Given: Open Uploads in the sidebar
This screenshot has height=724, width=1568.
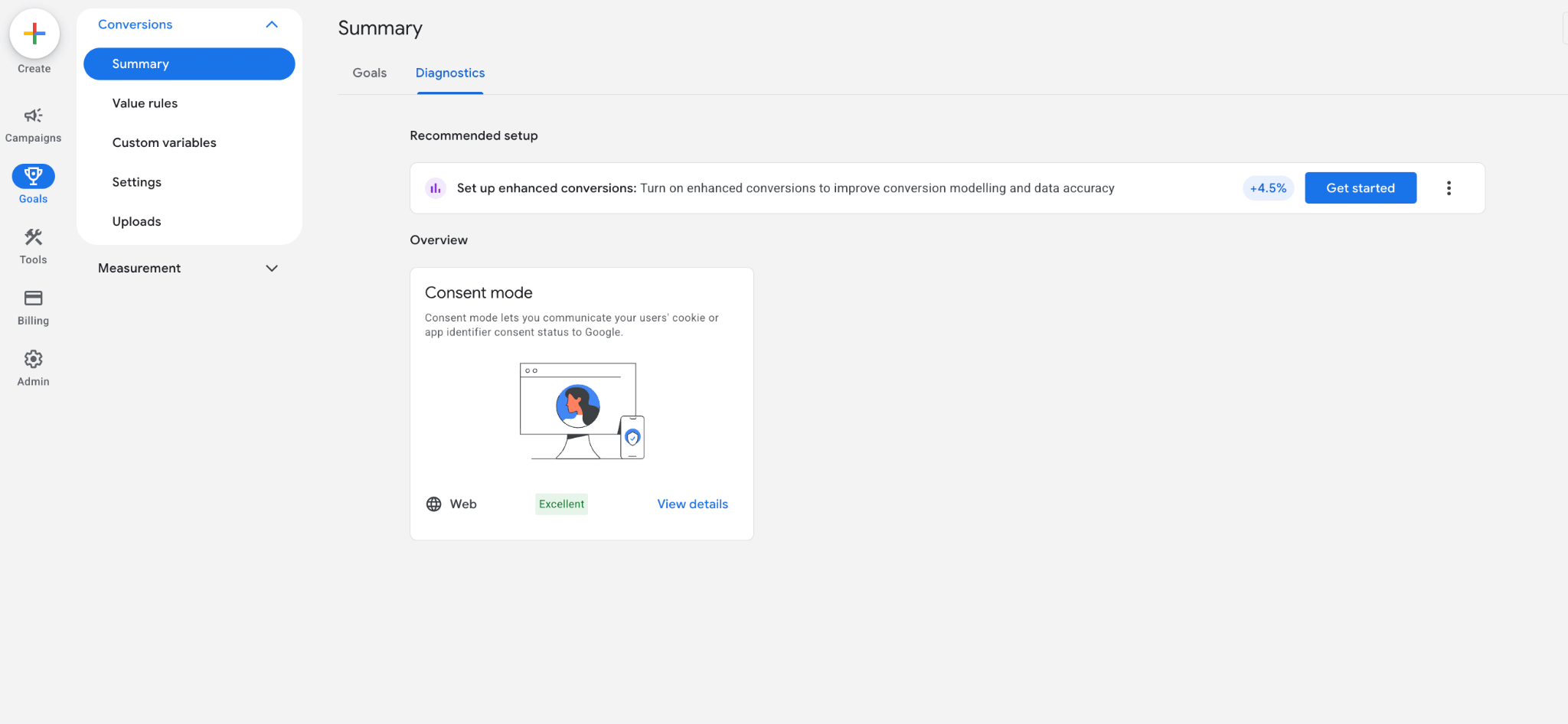Looking at the screenshot, I should [136, 221].
